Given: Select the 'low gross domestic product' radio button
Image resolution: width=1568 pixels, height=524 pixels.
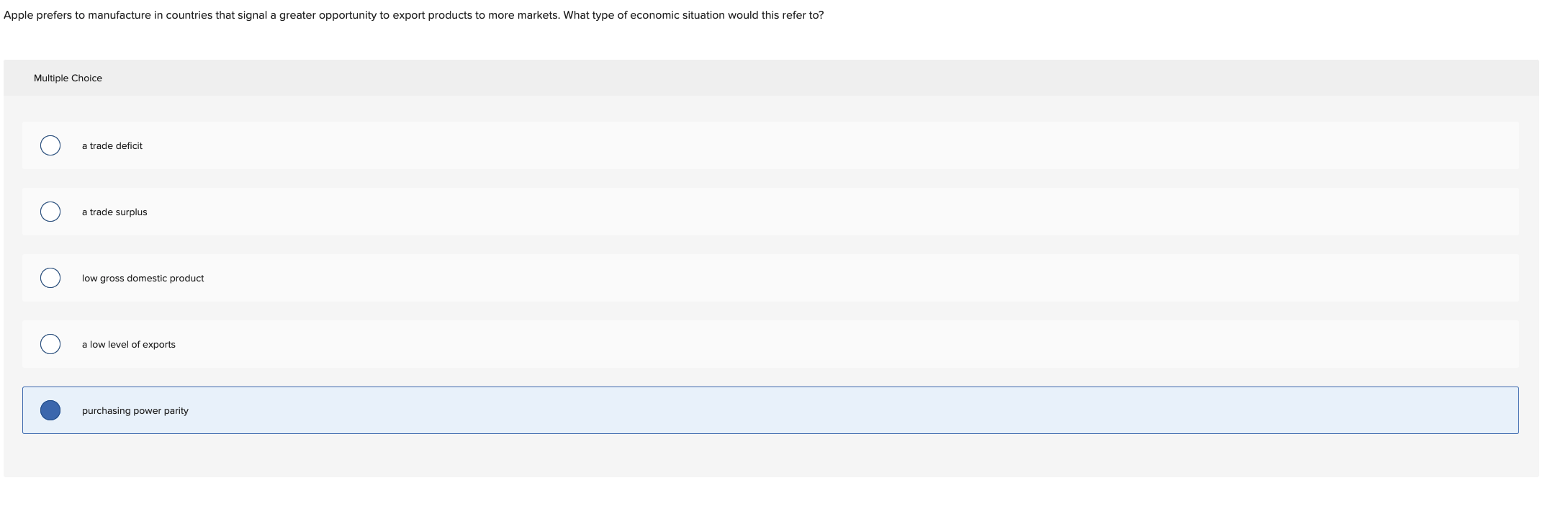Looking at the screenshot, I should point(50,277).
